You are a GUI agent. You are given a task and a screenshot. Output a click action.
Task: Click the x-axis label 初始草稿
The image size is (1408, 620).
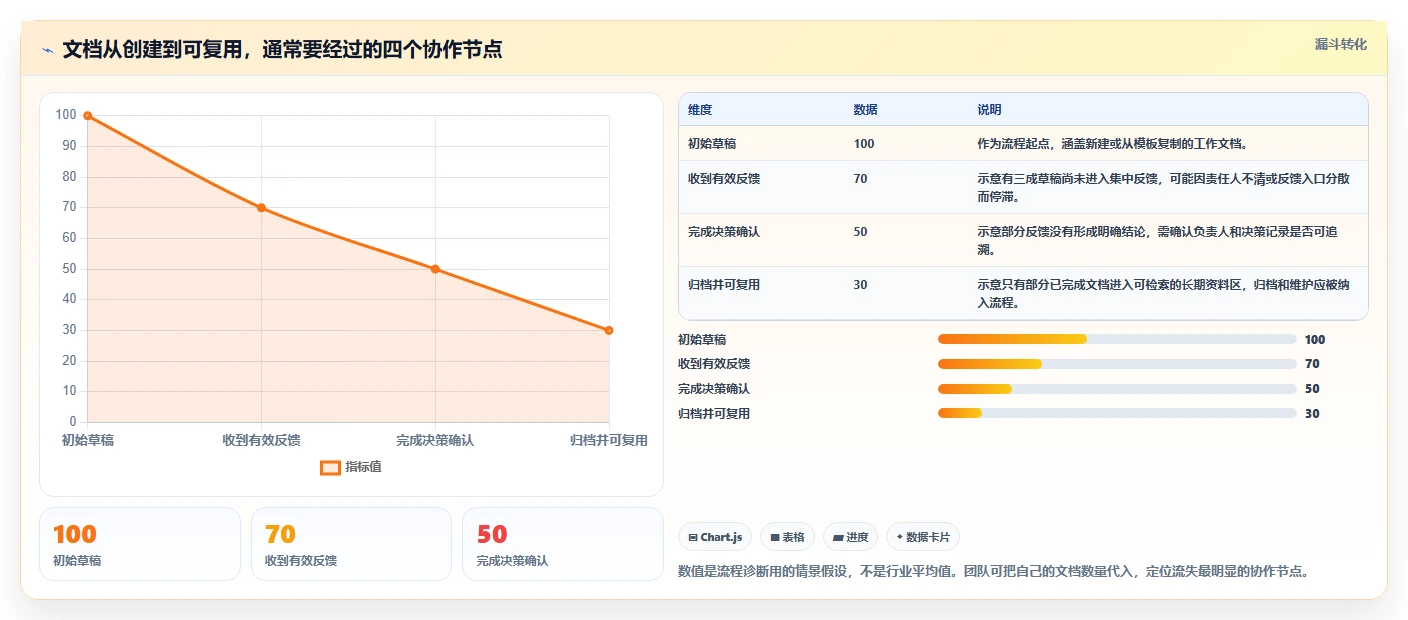(88, 440)
